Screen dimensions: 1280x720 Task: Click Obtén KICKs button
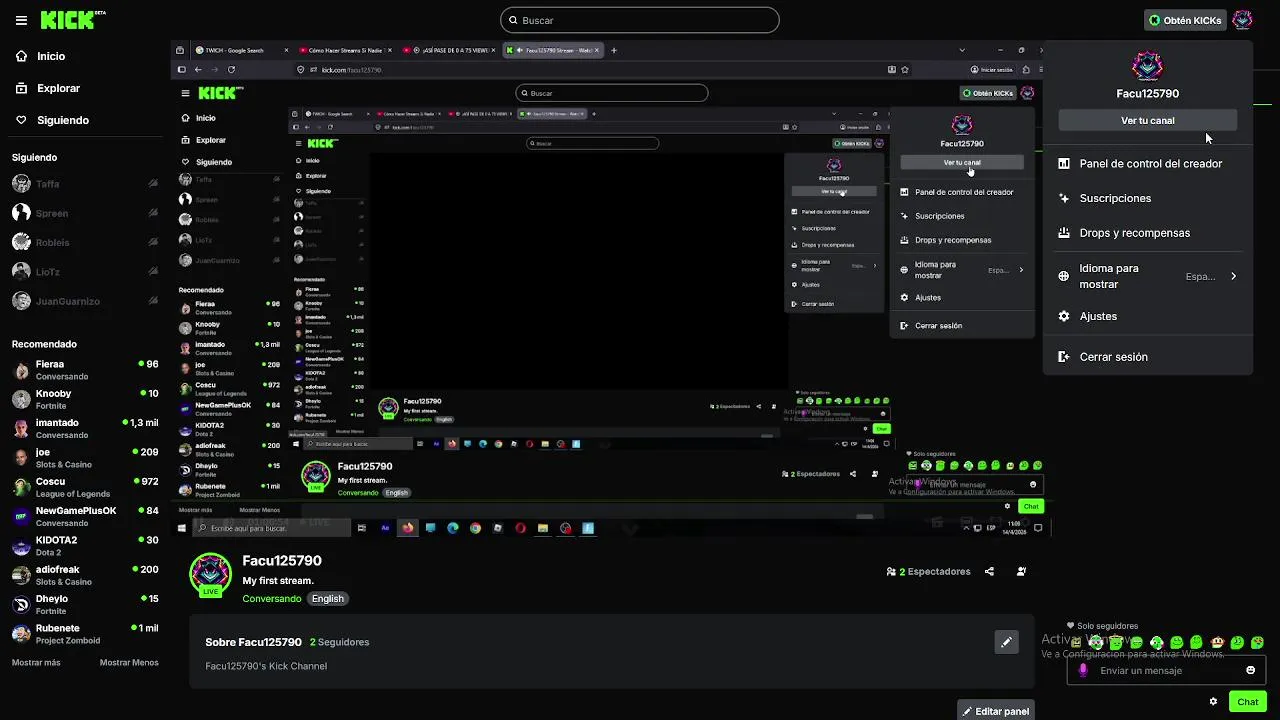[1185, 20]
